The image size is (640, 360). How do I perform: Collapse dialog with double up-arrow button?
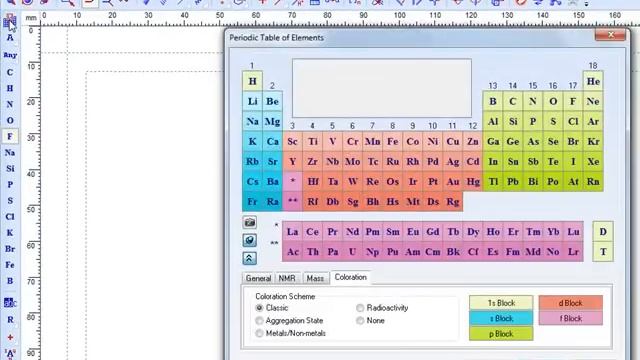(x=250, y=258)
